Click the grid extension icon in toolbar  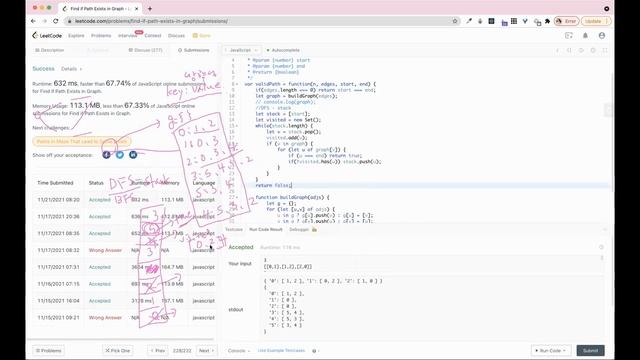tap(514, 21)
